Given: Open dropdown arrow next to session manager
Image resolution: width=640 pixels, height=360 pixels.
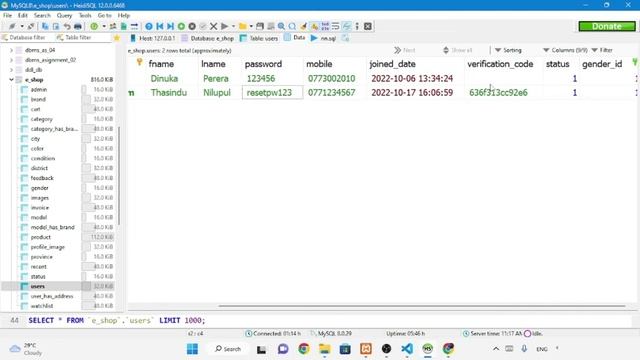Looking at the screenshot, I should click(x=22, y=27).
